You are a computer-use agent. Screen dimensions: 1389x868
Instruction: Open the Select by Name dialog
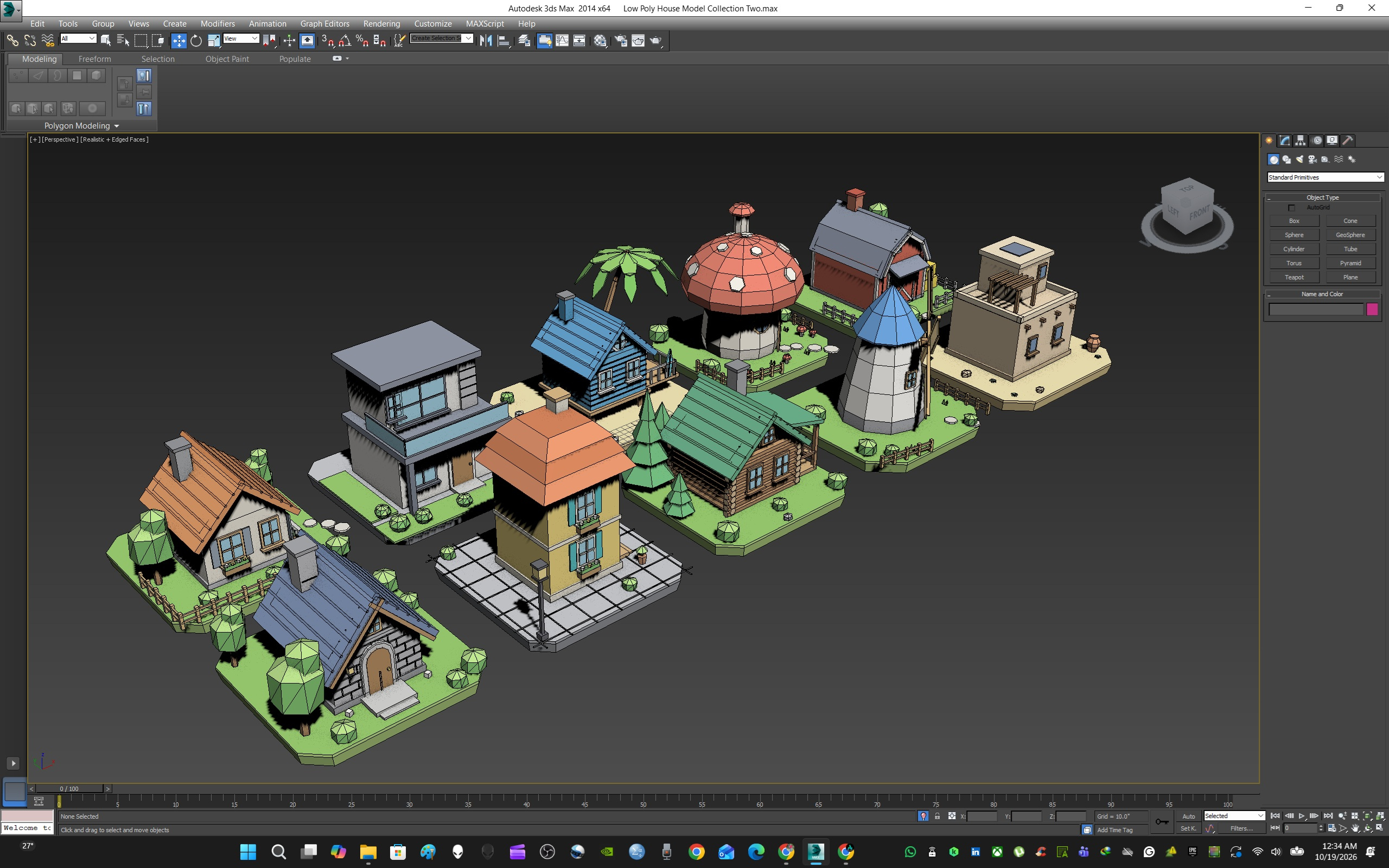[123, 40]
